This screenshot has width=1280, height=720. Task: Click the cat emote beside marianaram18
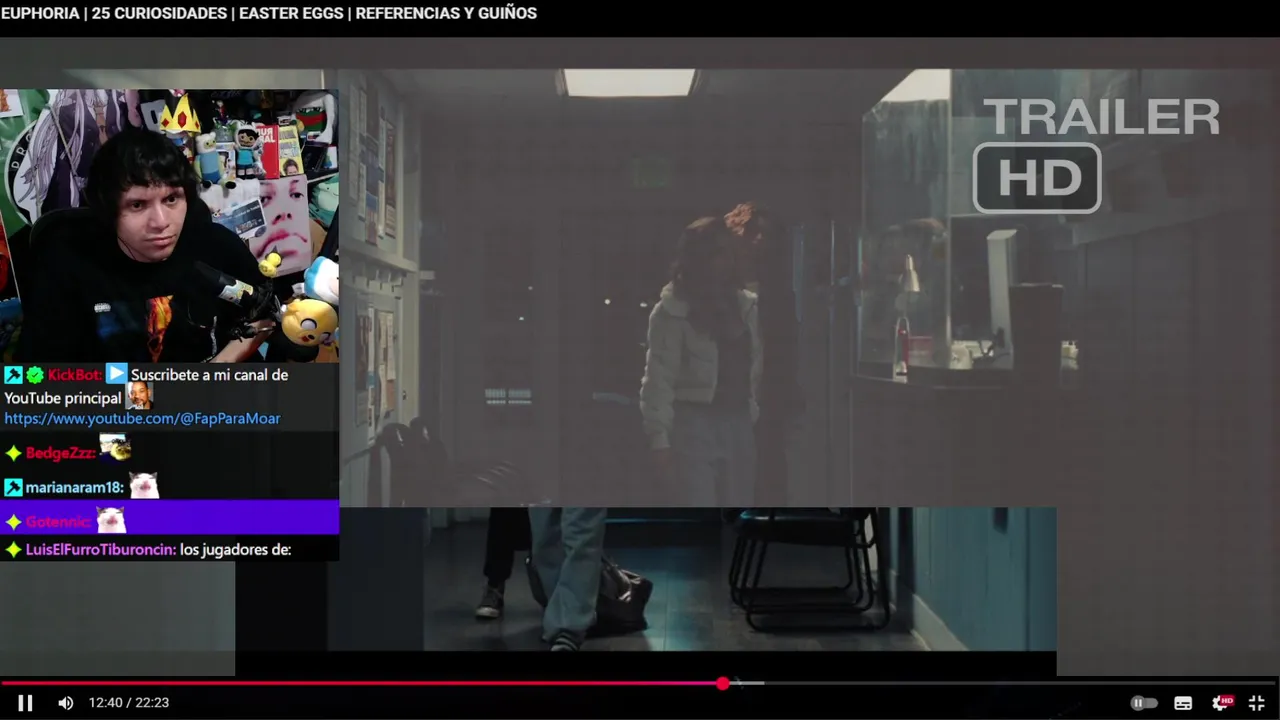[144, 486]
